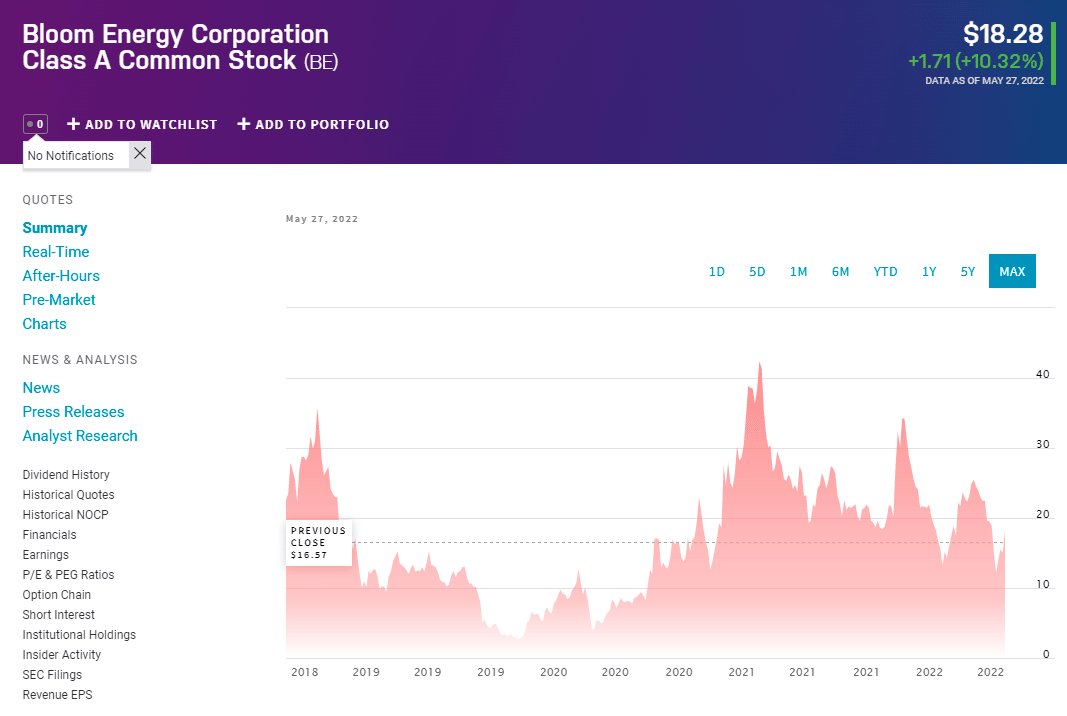Click the plus icon for Add to Watchlist
1067x716 pixels.
click(73, 124)
